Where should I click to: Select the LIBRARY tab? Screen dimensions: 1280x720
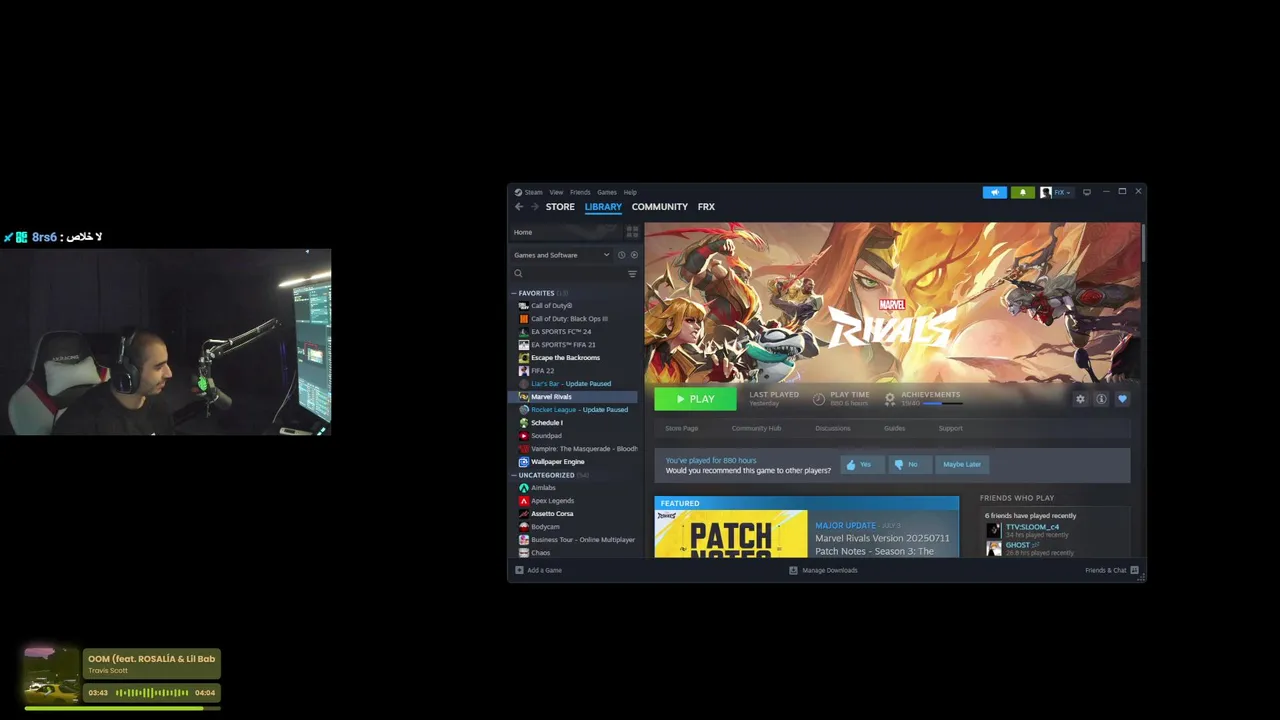603,207
